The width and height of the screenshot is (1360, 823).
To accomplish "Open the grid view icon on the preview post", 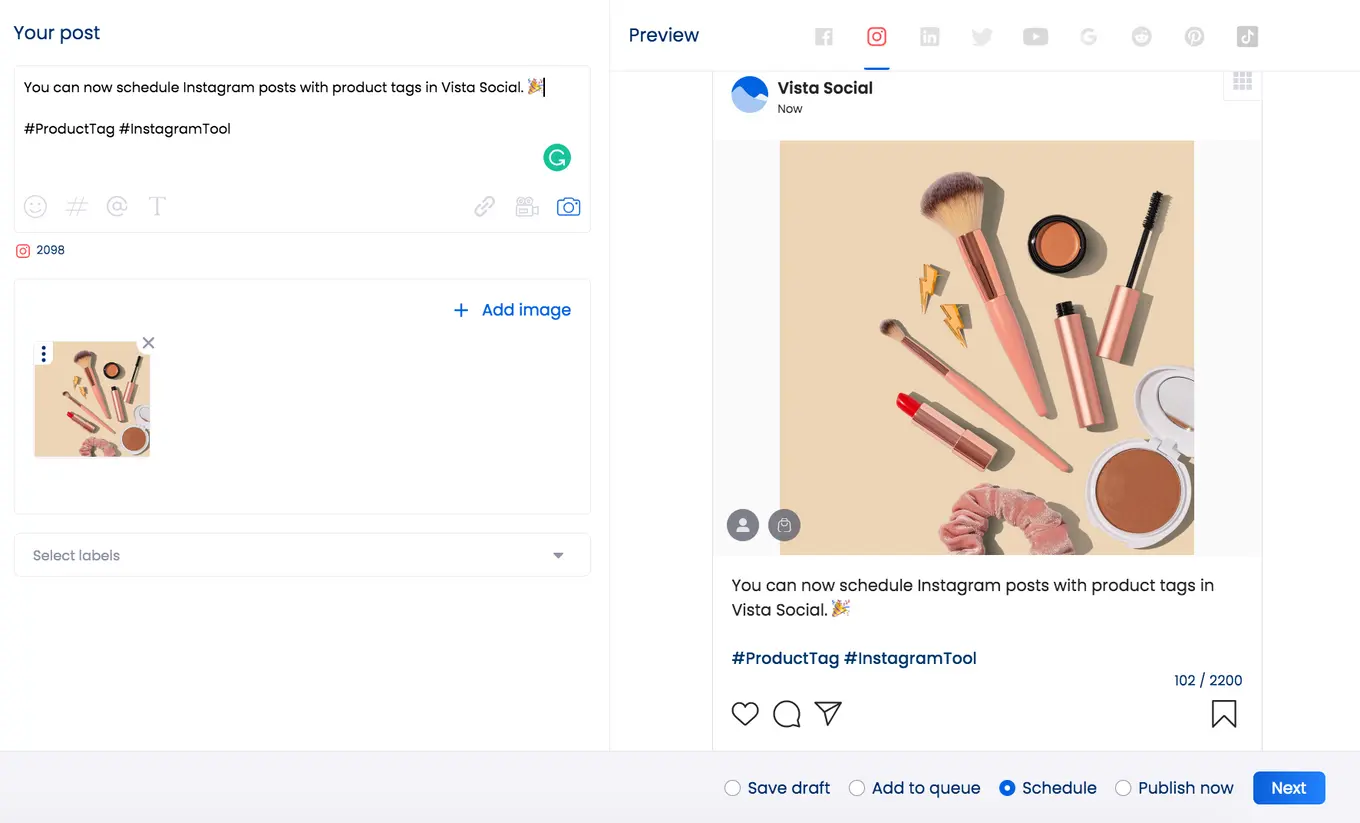I will [1242, 82].
